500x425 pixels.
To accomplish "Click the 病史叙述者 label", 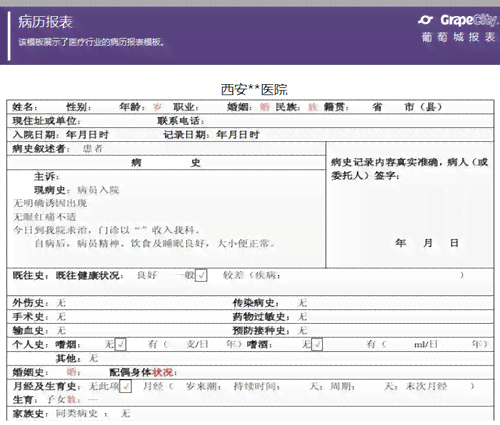I will point(41,149).
